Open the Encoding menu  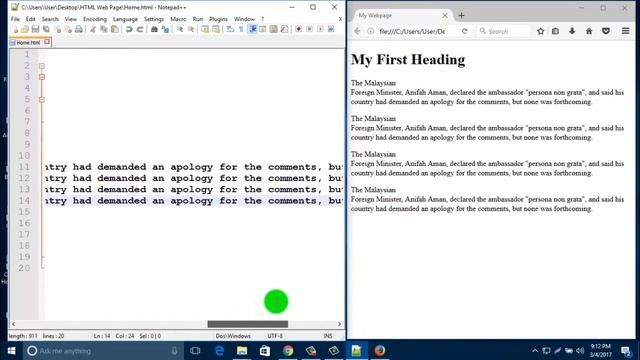[95, 19]
